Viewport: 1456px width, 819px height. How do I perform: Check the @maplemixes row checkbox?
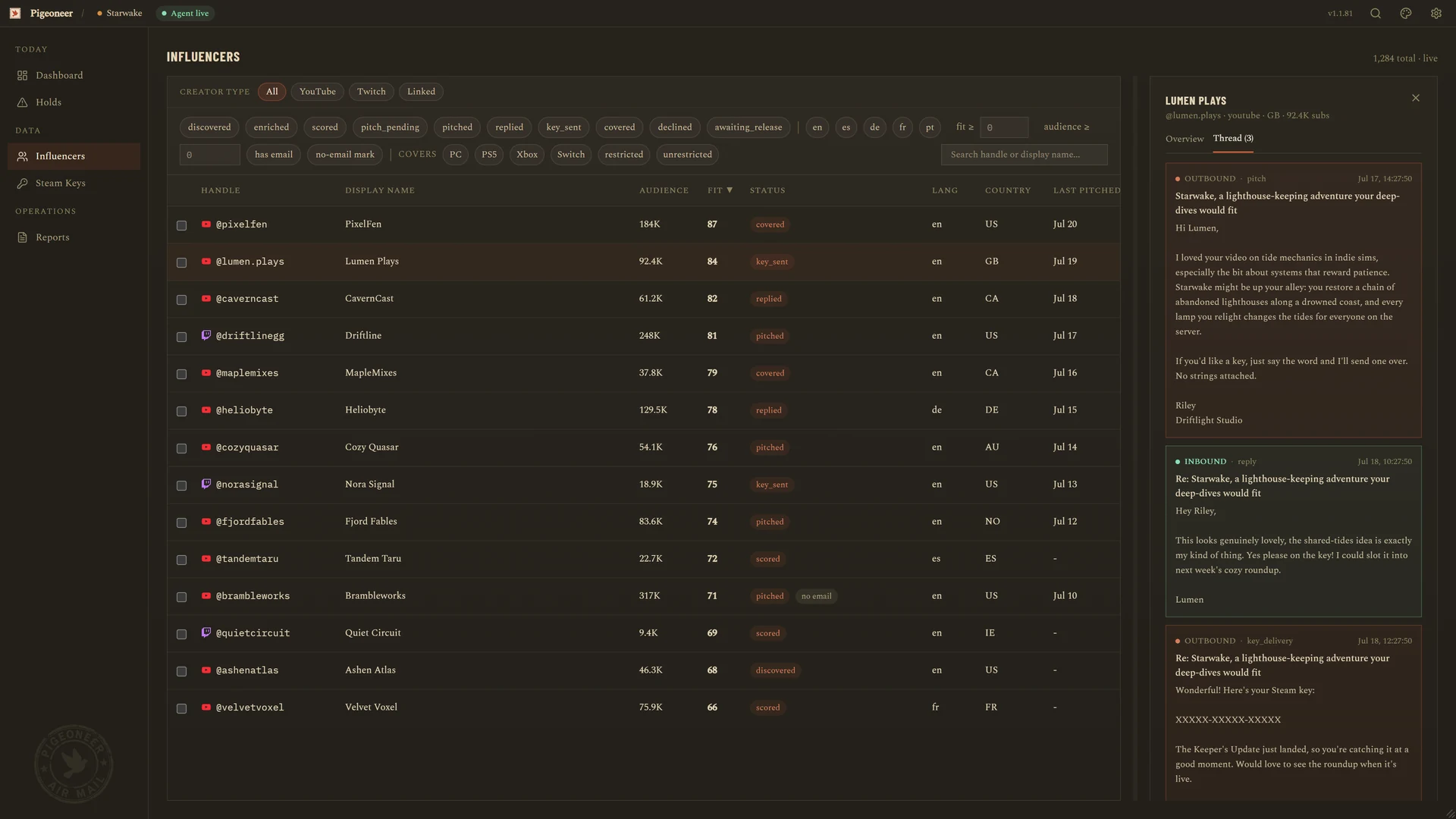(x=182, y=374)
